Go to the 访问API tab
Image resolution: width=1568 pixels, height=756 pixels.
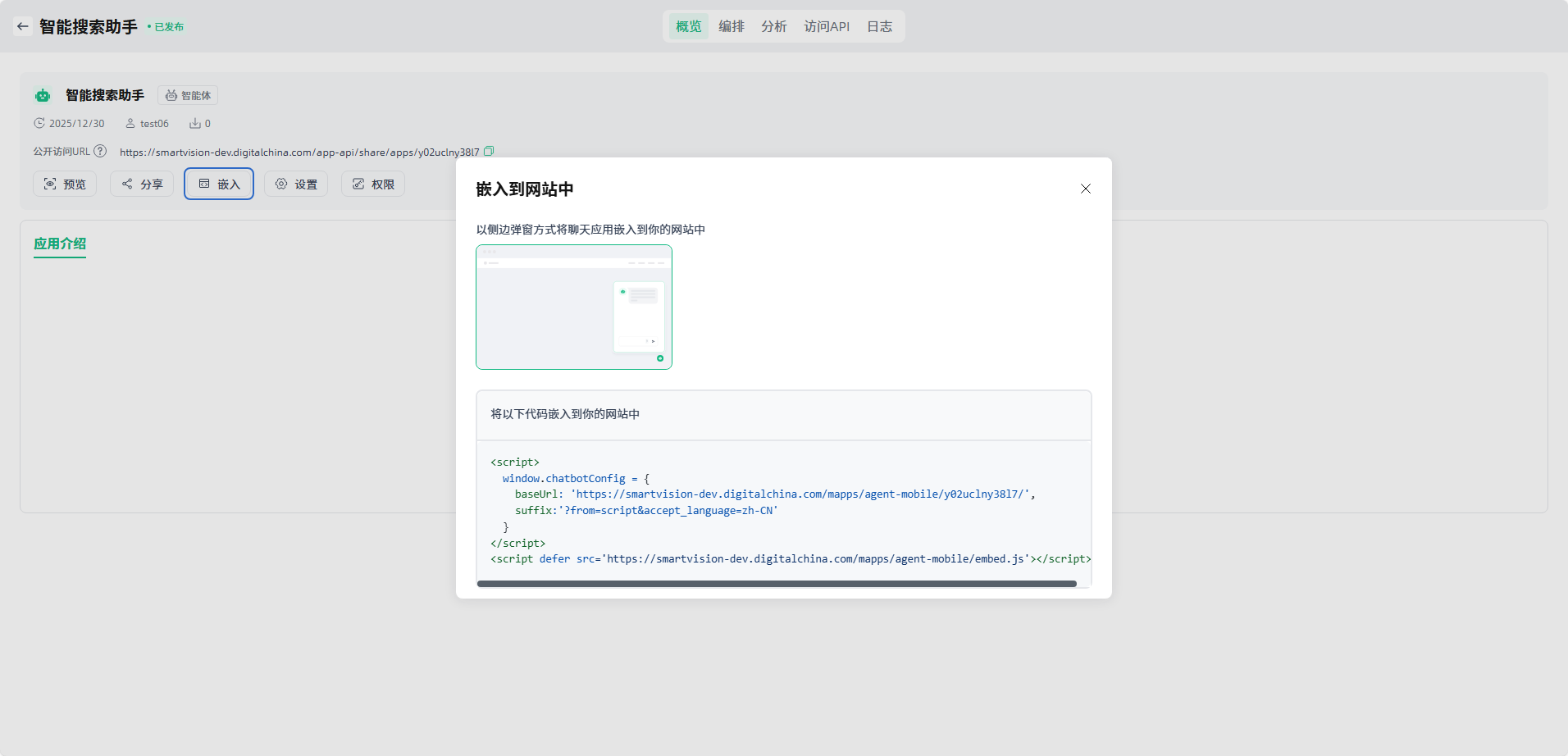[x=827, y=26]
